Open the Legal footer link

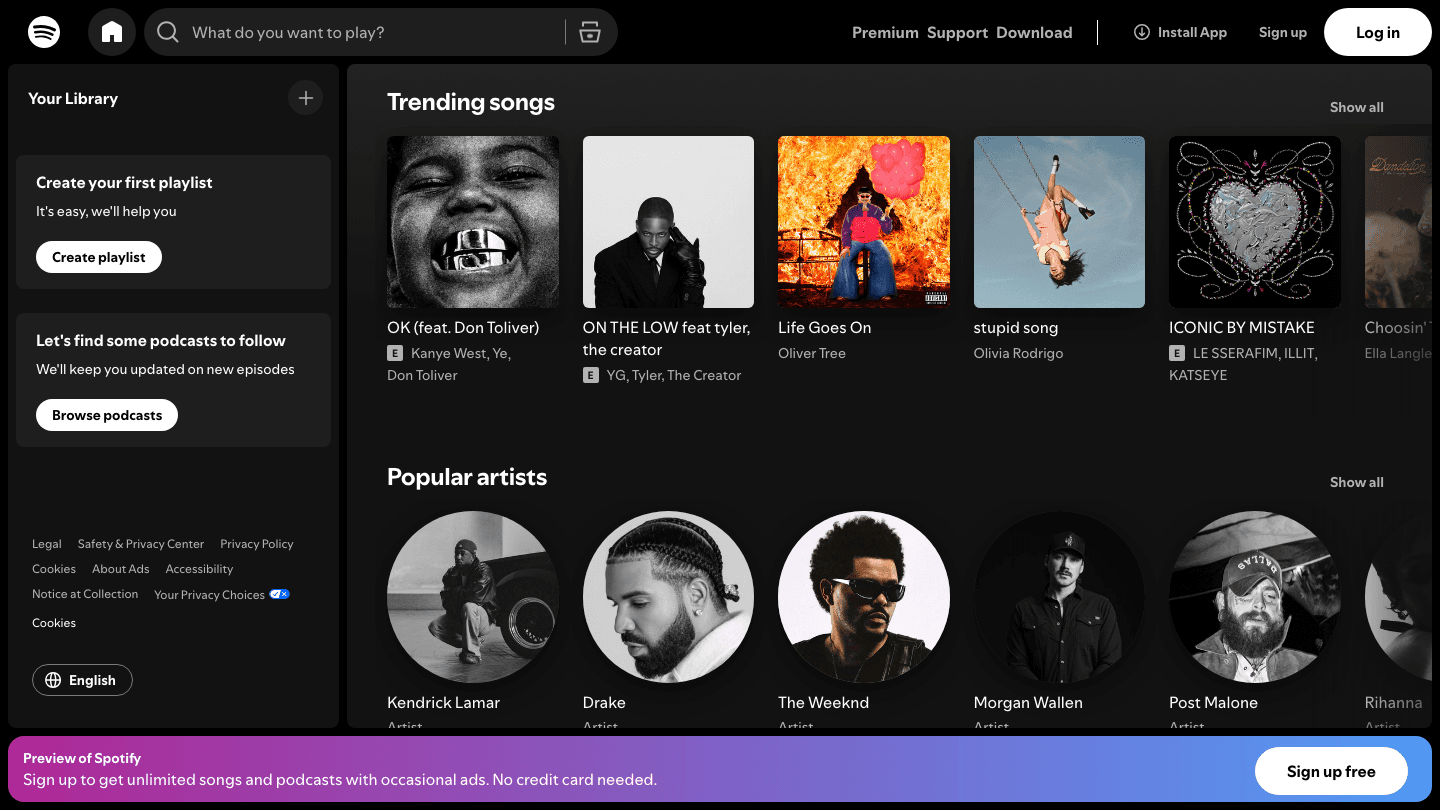47,544
